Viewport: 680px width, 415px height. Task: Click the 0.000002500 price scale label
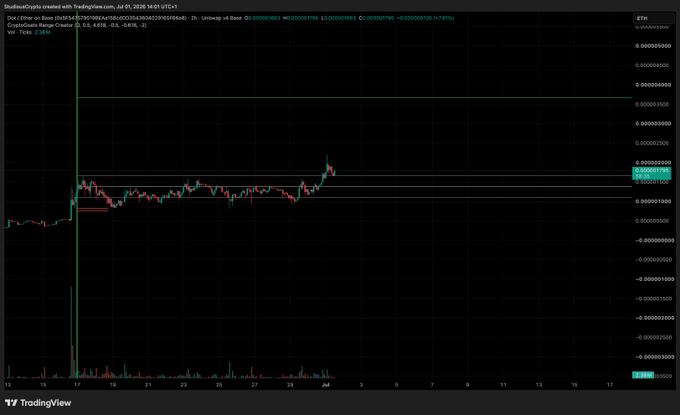[x=653, y=143]
